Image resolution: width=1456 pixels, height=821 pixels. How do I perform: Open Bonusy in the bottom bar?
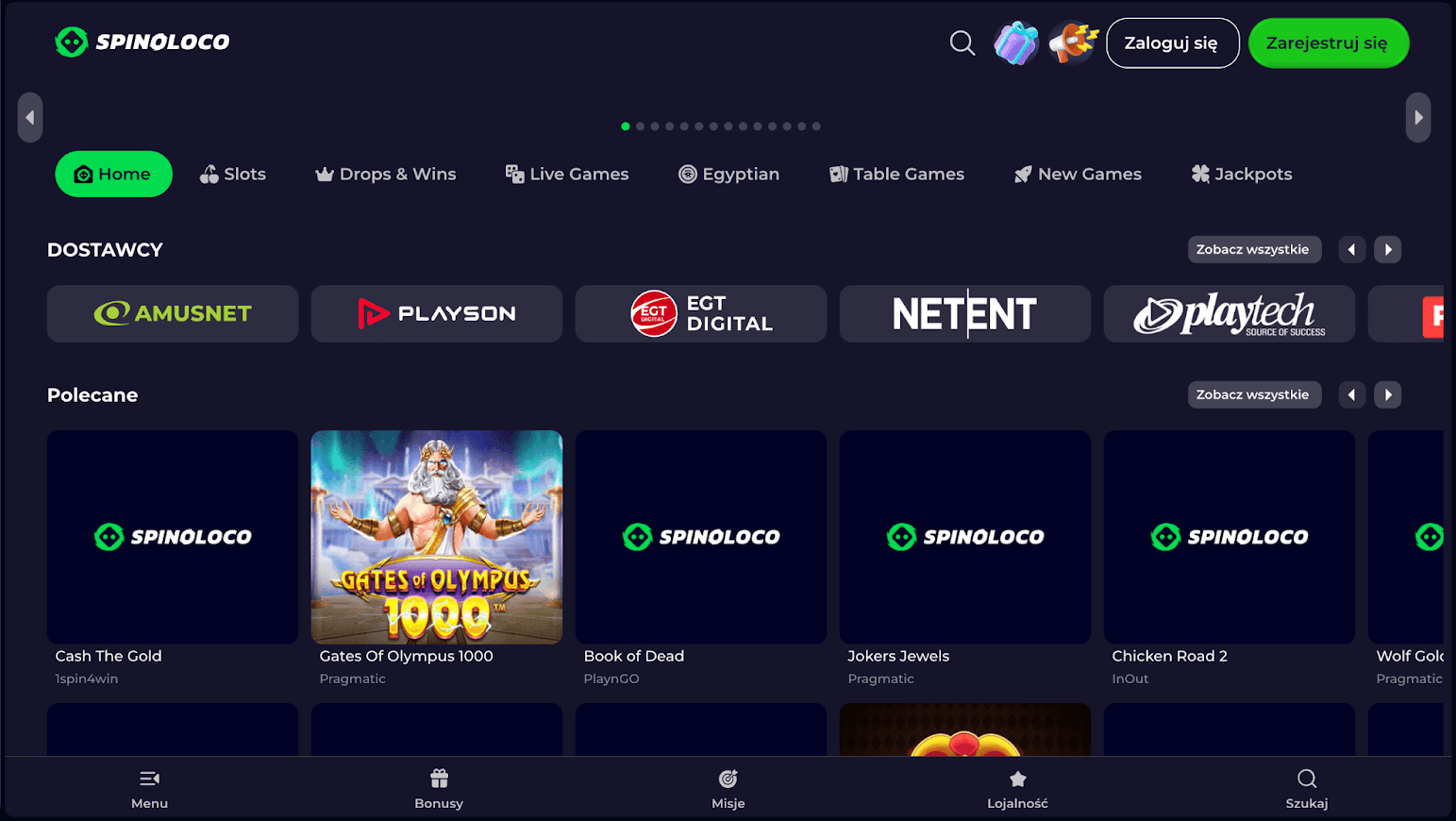pyautogui.click(x=439, y=789)
